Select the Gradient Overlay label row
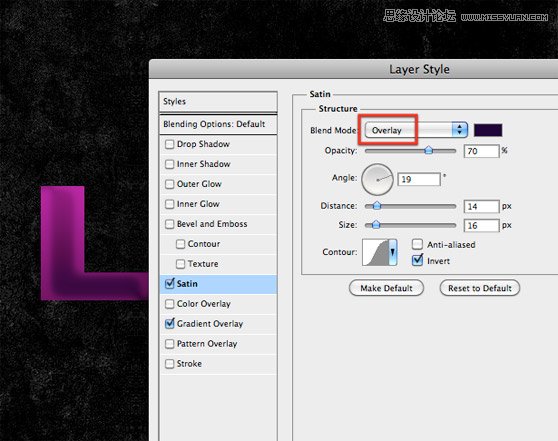This screenshot has height=441, width=558. tap(218, 324)
